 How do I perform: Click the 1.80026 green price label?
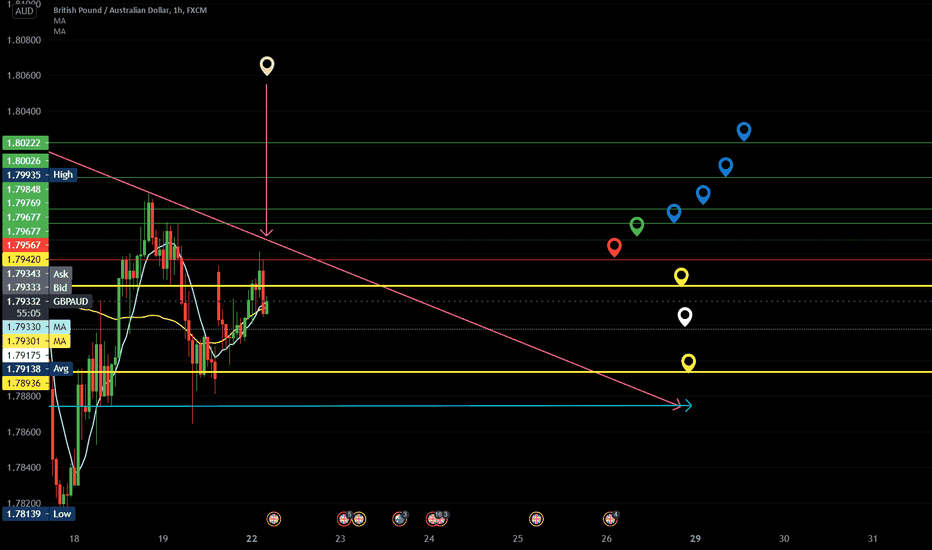(x=25, y=161)
